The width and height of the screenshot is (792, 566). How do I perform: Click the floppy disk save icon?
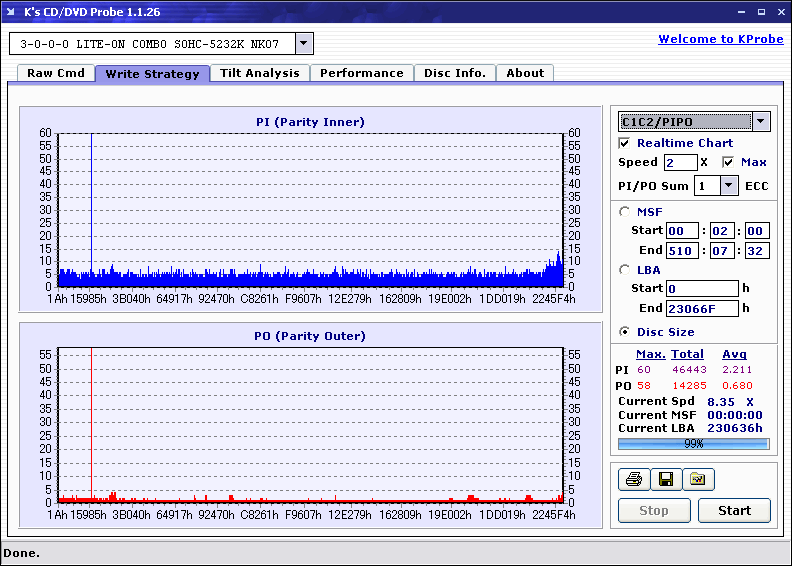click(x=665, y=480)
